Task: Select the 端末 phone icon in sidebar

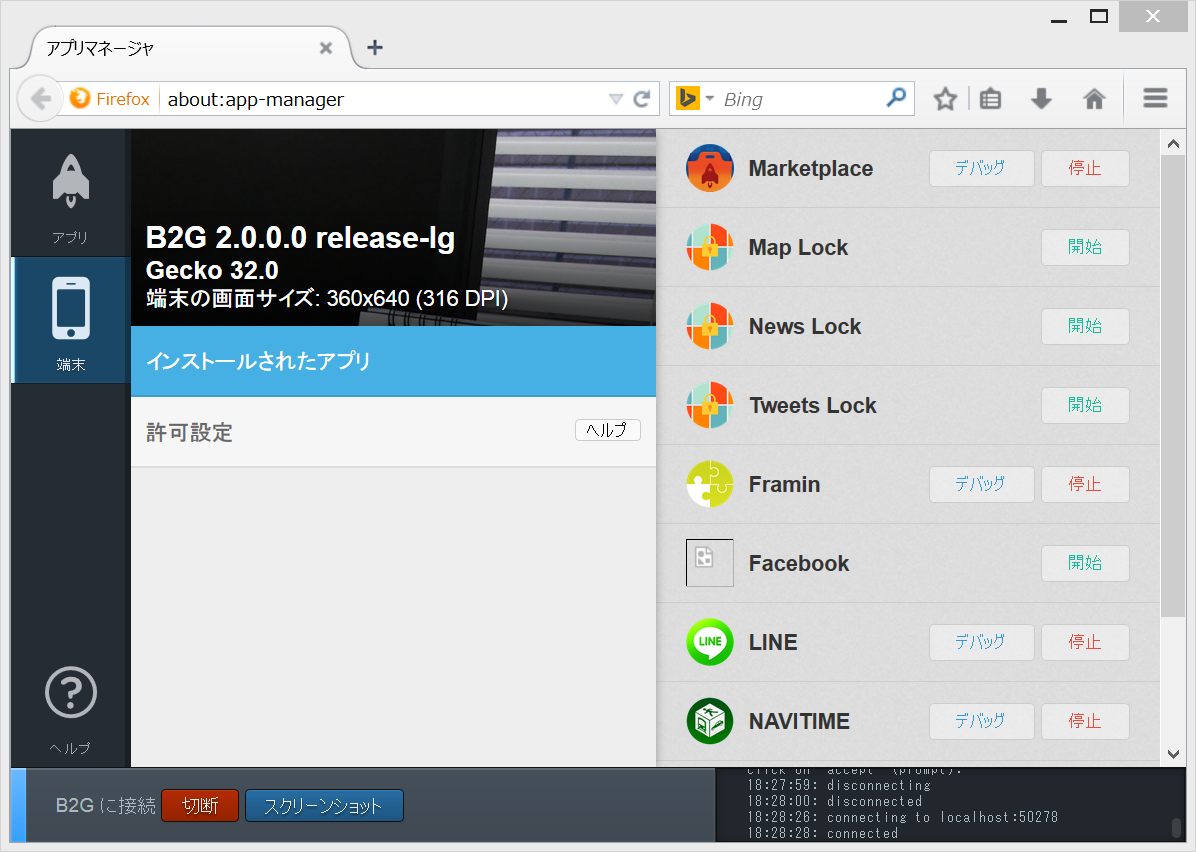Action: click(x=71, y=320)
